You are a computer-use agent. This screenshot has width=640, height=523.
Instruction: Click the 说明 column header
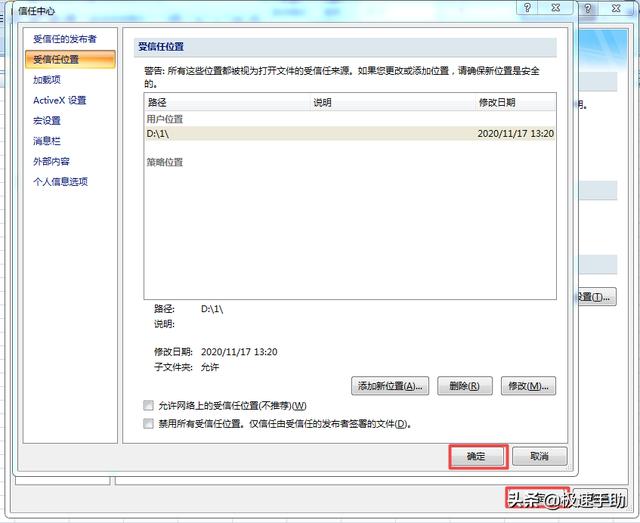393,102
